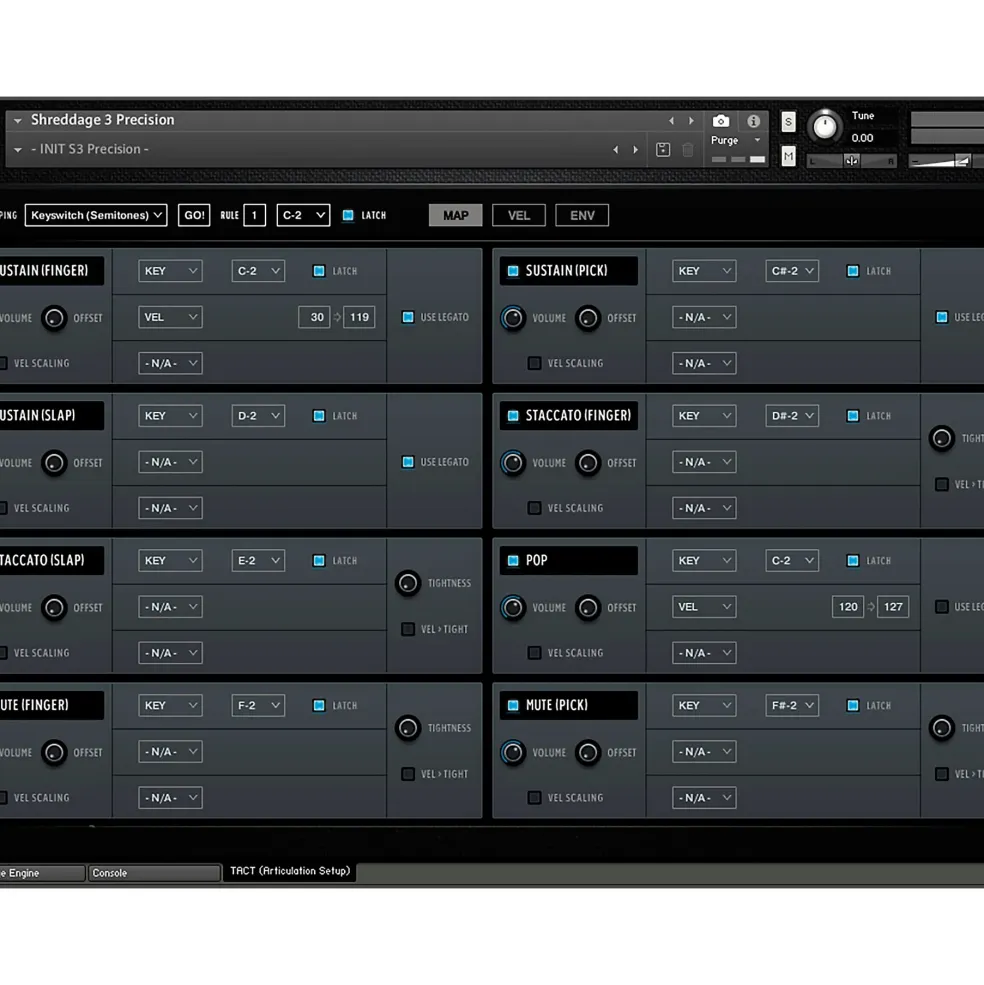Go to the previous instrument arrow
The width and height of the screenshot is (984, 985).
coord(672,120)
